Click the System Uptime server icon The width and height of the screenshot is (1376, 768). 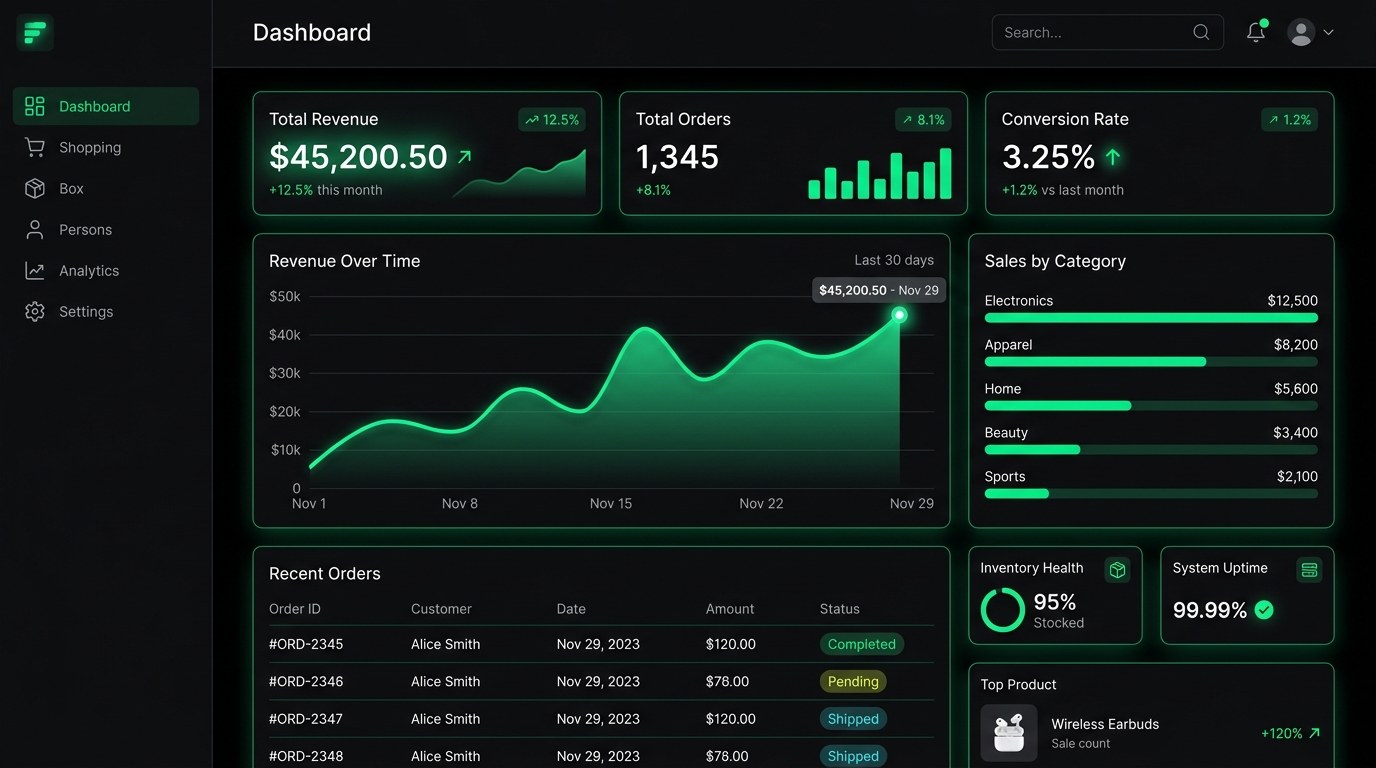click(1309, 569)
